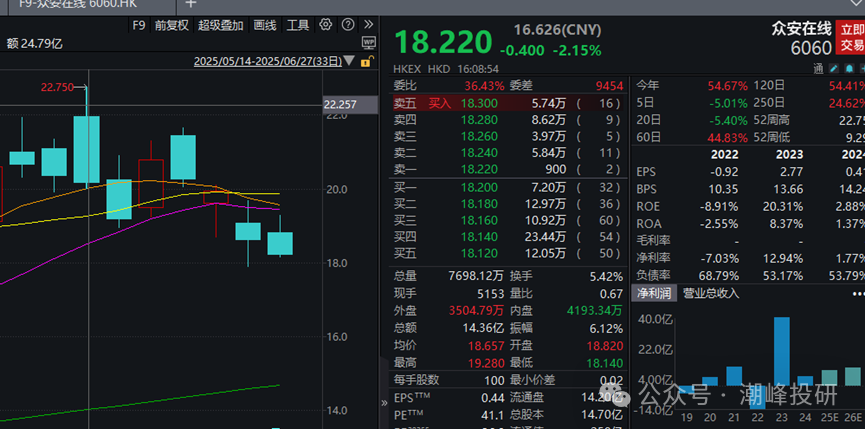Toggle the yellow date-range lock icon

tap(367, 61)
